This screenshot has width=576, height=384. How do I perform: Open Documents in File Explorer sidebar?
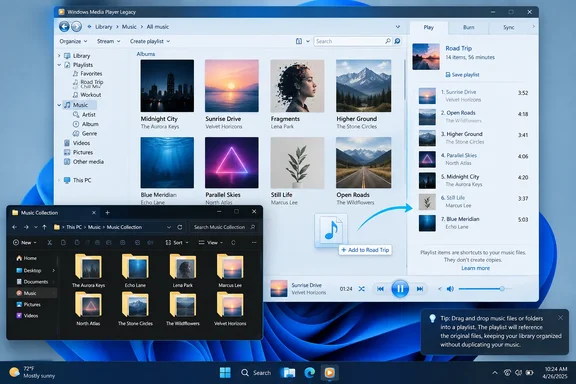(32, 282)
